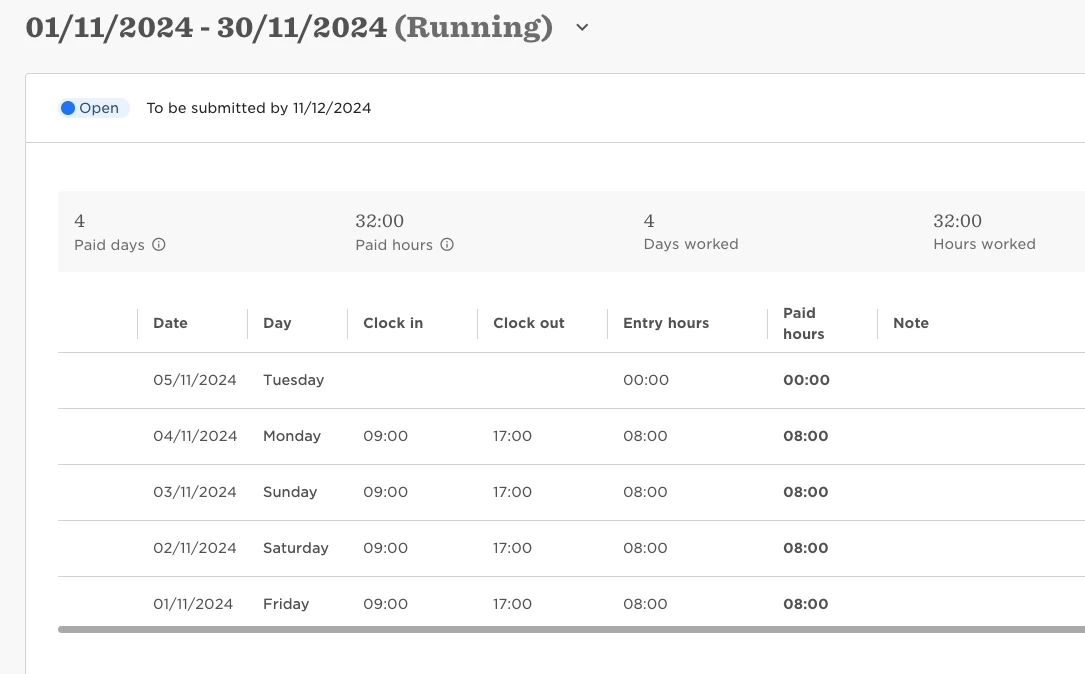Select the 01/11/2024 Friday row

pos(572,602)
